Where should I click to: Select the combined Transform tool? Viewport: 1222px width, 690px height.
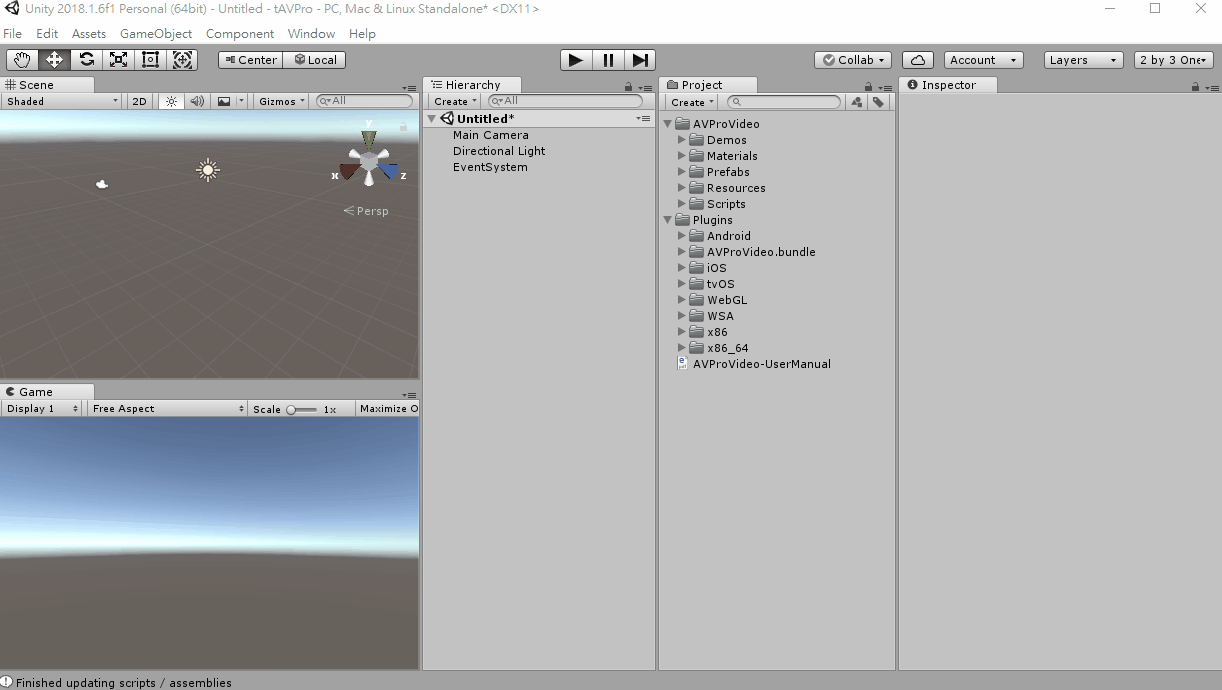(x=182, y=60)
